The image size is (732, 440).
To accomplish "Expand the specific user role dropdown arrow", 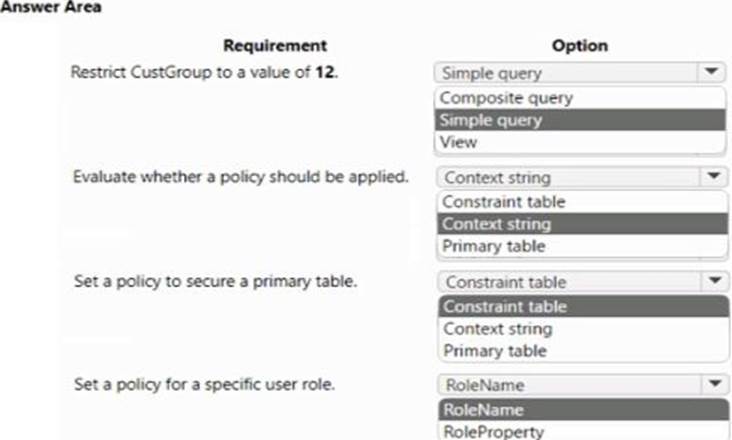I will tap(715, 384).
